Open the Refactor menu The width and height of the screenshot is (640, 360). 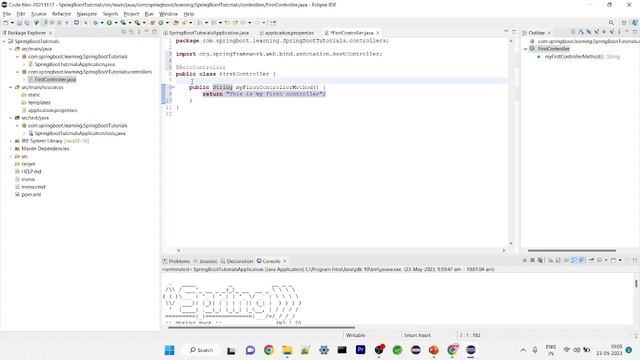62,14
